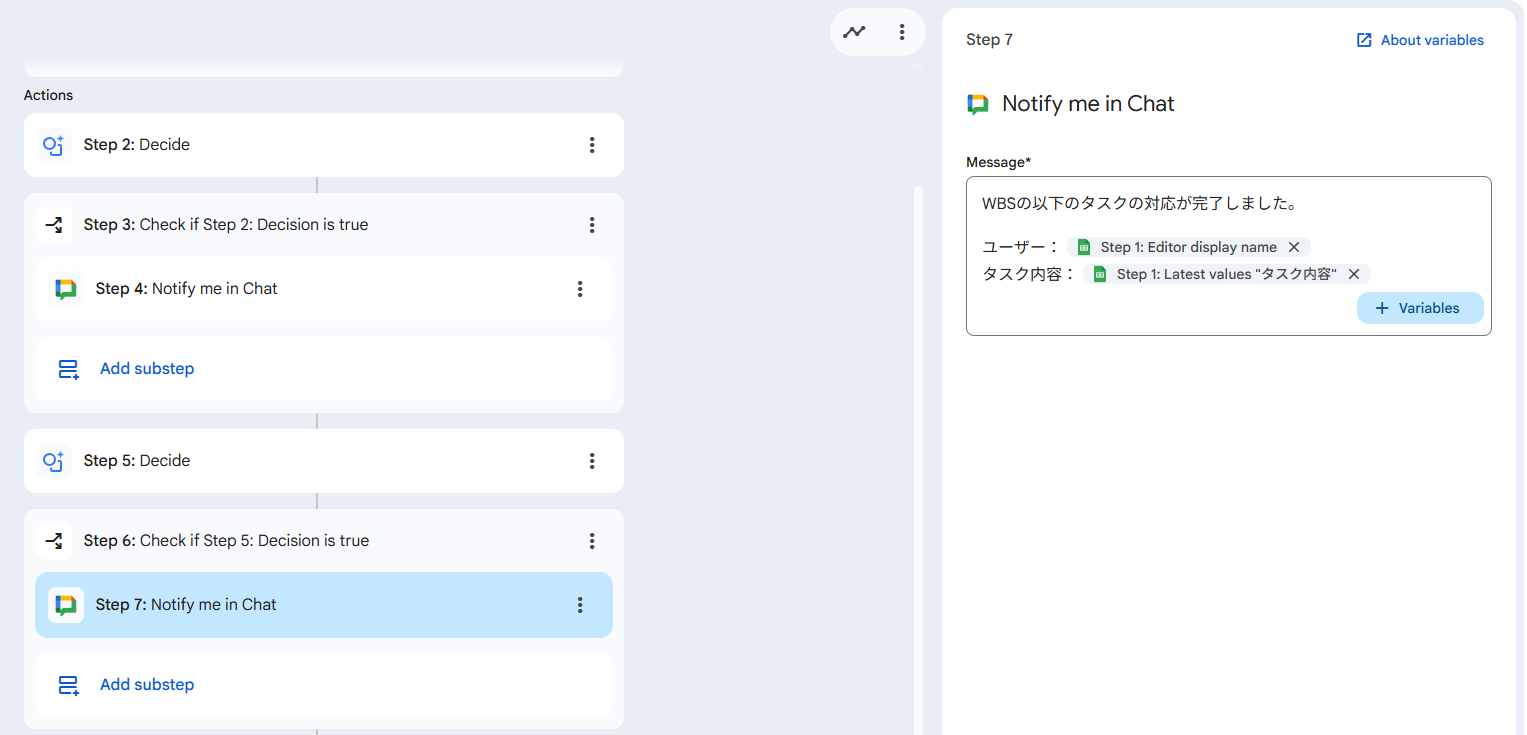Select Step 2: Decide card

coord(300,145)
